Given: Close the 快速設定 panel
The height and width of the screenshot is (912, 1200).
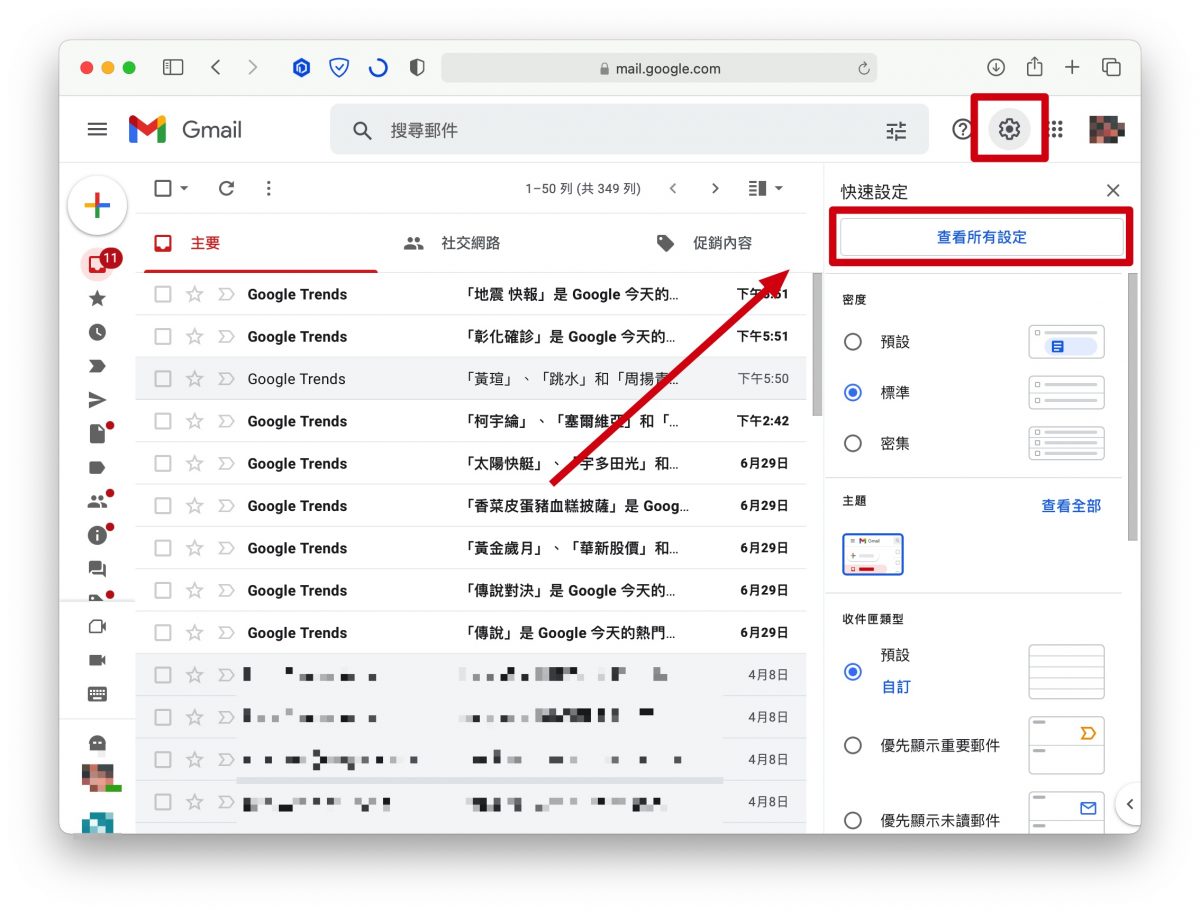Looking at the screenshot, I should tap(1113, 191).
